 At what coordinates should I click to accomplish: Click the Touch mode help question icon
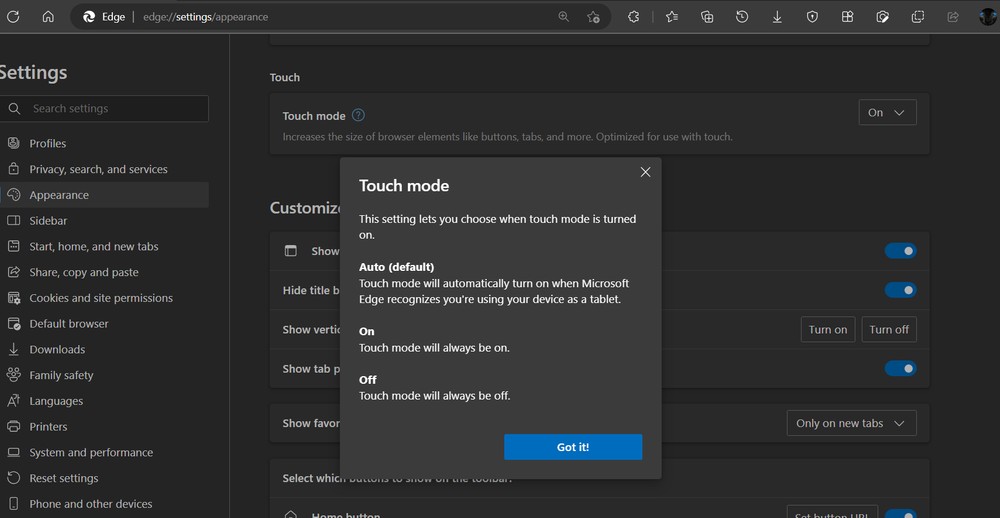click(x=358, y=115)
